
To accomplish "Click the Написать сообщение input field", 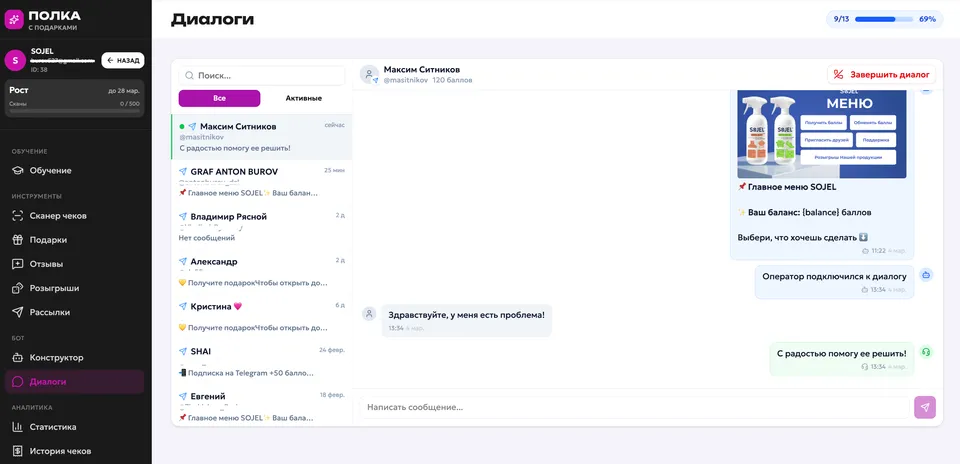I will pyautogui.click(x=635, y=407).
